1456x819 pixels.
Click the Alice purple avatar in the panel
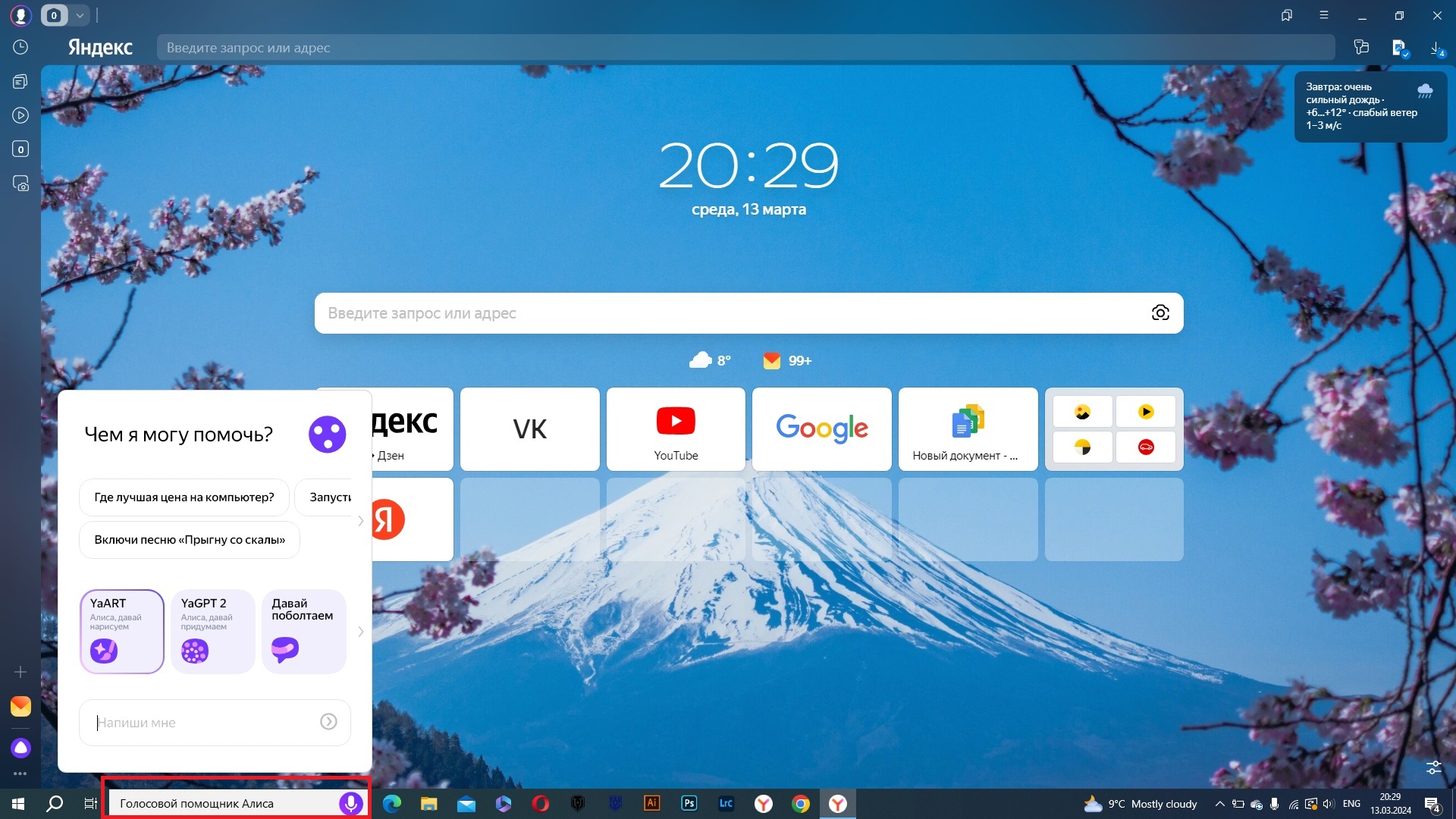point(328,435)
